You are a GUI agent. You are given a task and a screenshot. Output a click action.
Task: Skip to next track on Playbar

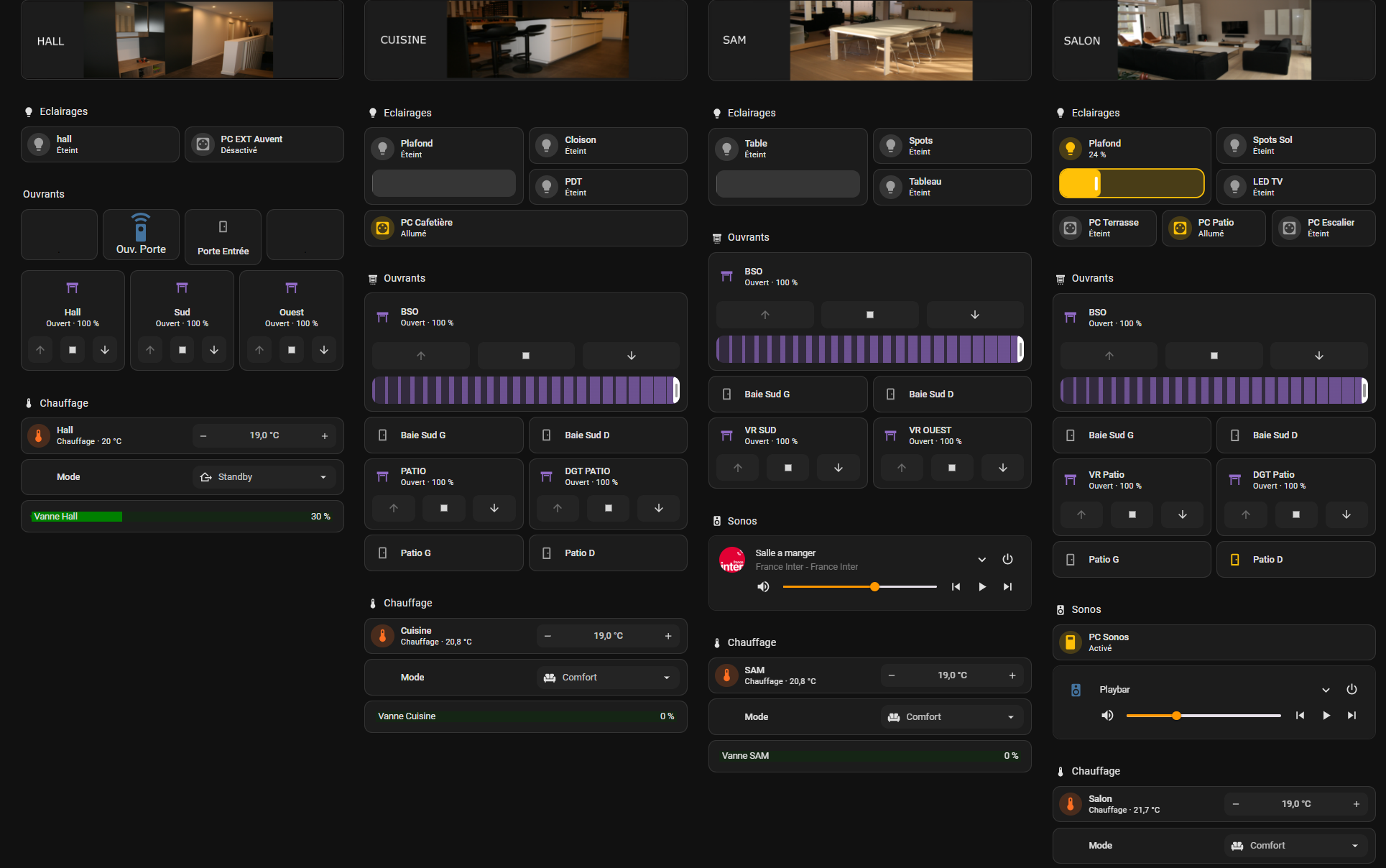coord(1352,716)
